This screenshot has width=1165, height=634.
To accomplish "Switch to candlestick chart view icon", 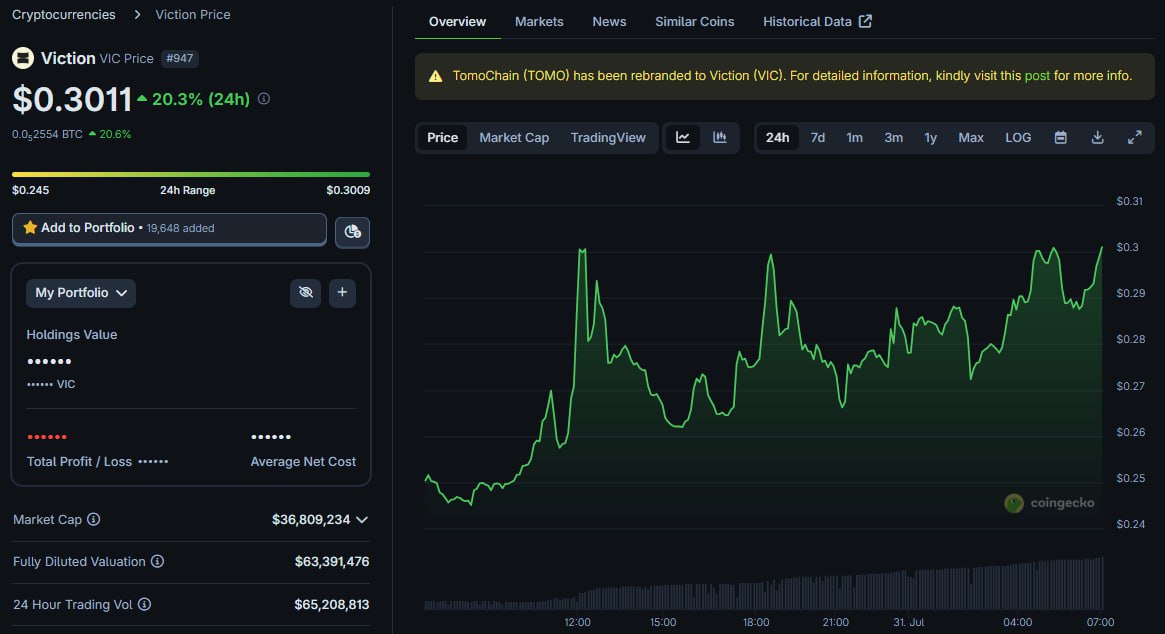I will click(x=719, y=138).
